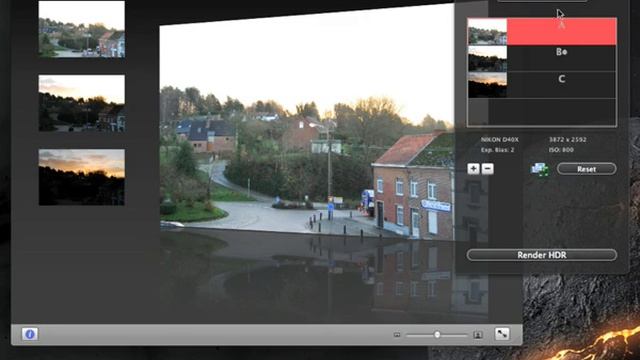
Task: Click the small image icon left of zoom slider
Action: 397,335
